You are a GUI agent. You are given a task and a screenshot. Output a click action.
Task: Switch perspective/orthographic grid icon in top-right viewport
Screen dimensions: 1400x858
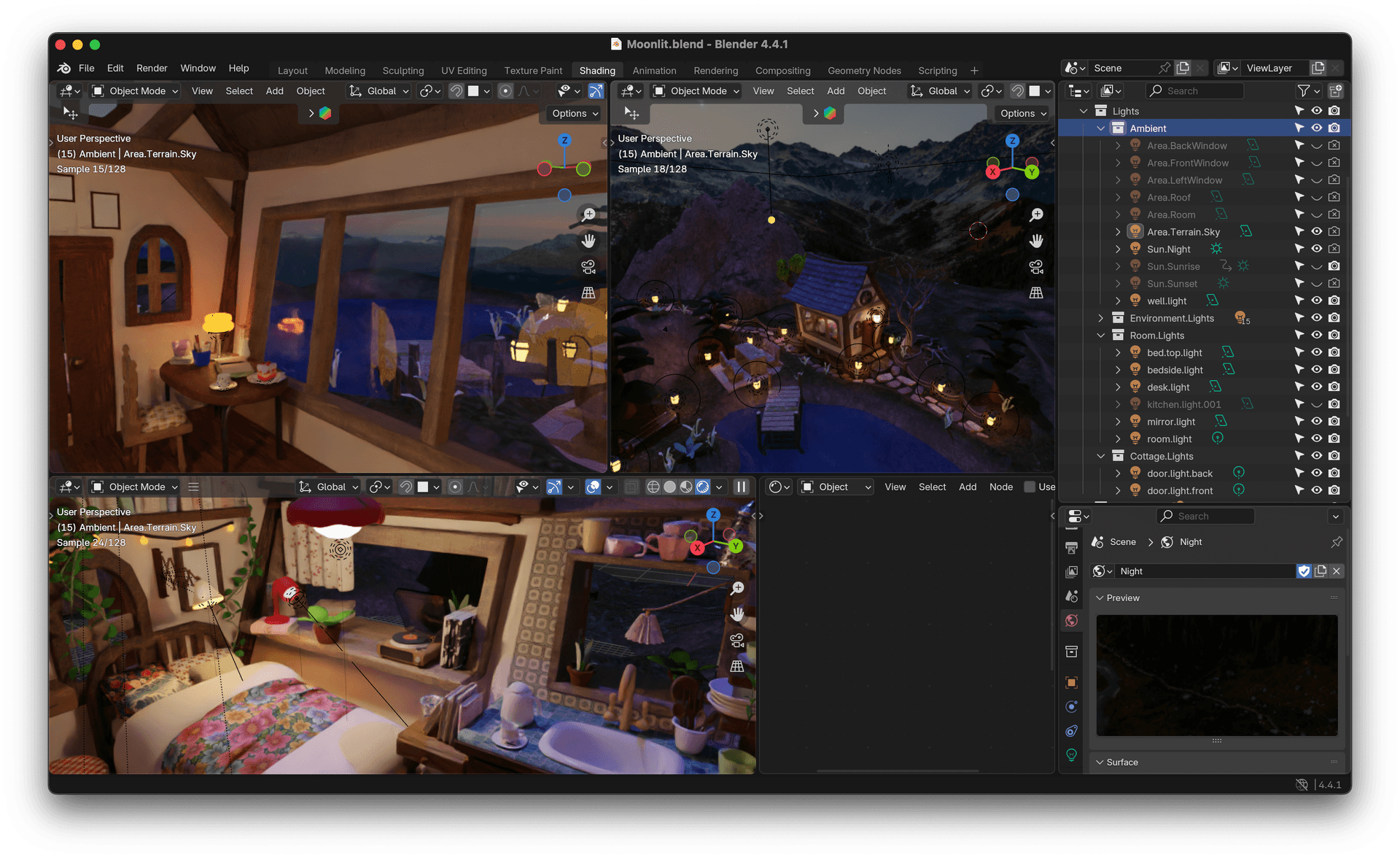click(x=1036, y=293)
